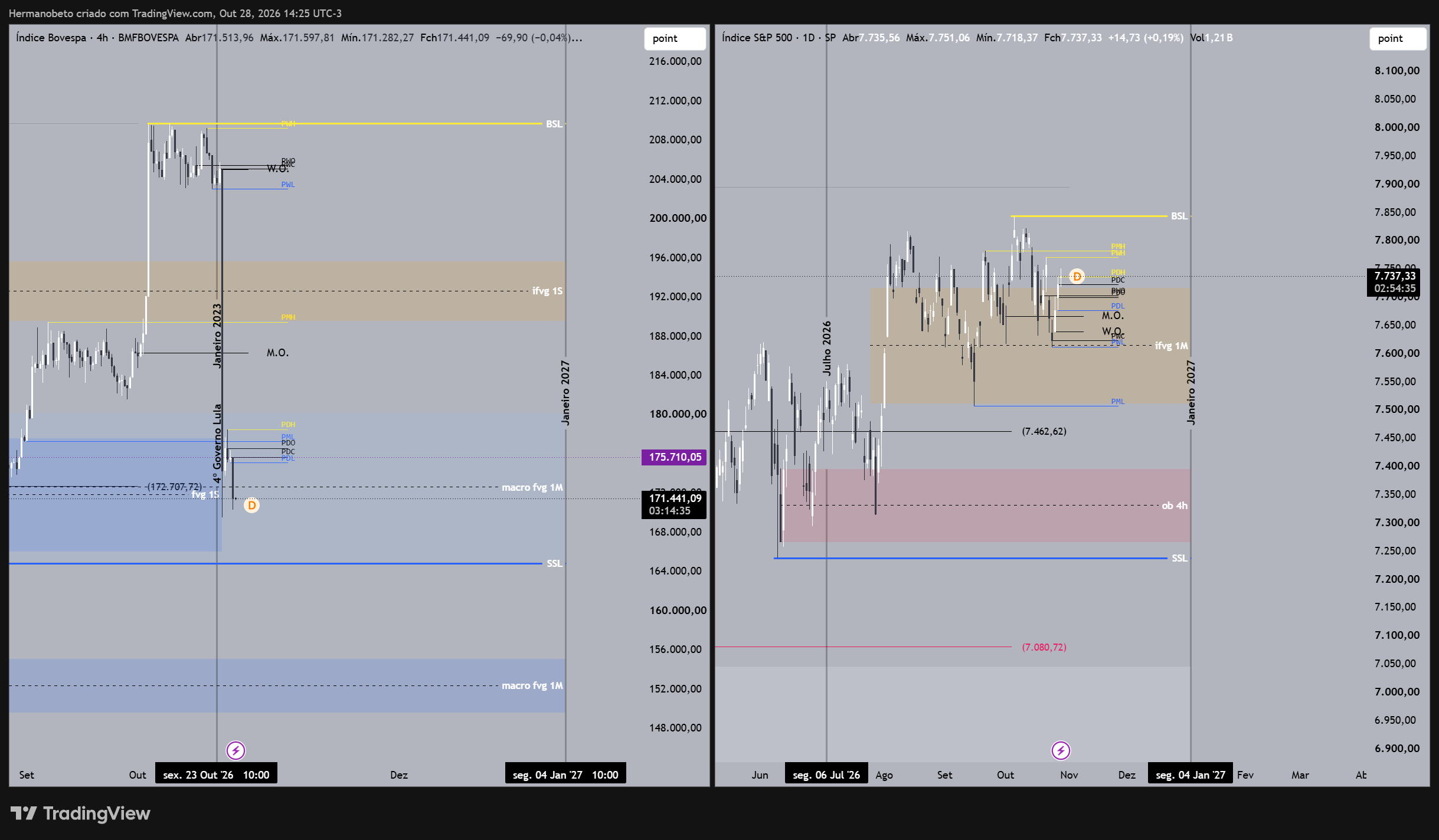Click the 4º Governo Lula vertical label

click(x=217, y=444)
